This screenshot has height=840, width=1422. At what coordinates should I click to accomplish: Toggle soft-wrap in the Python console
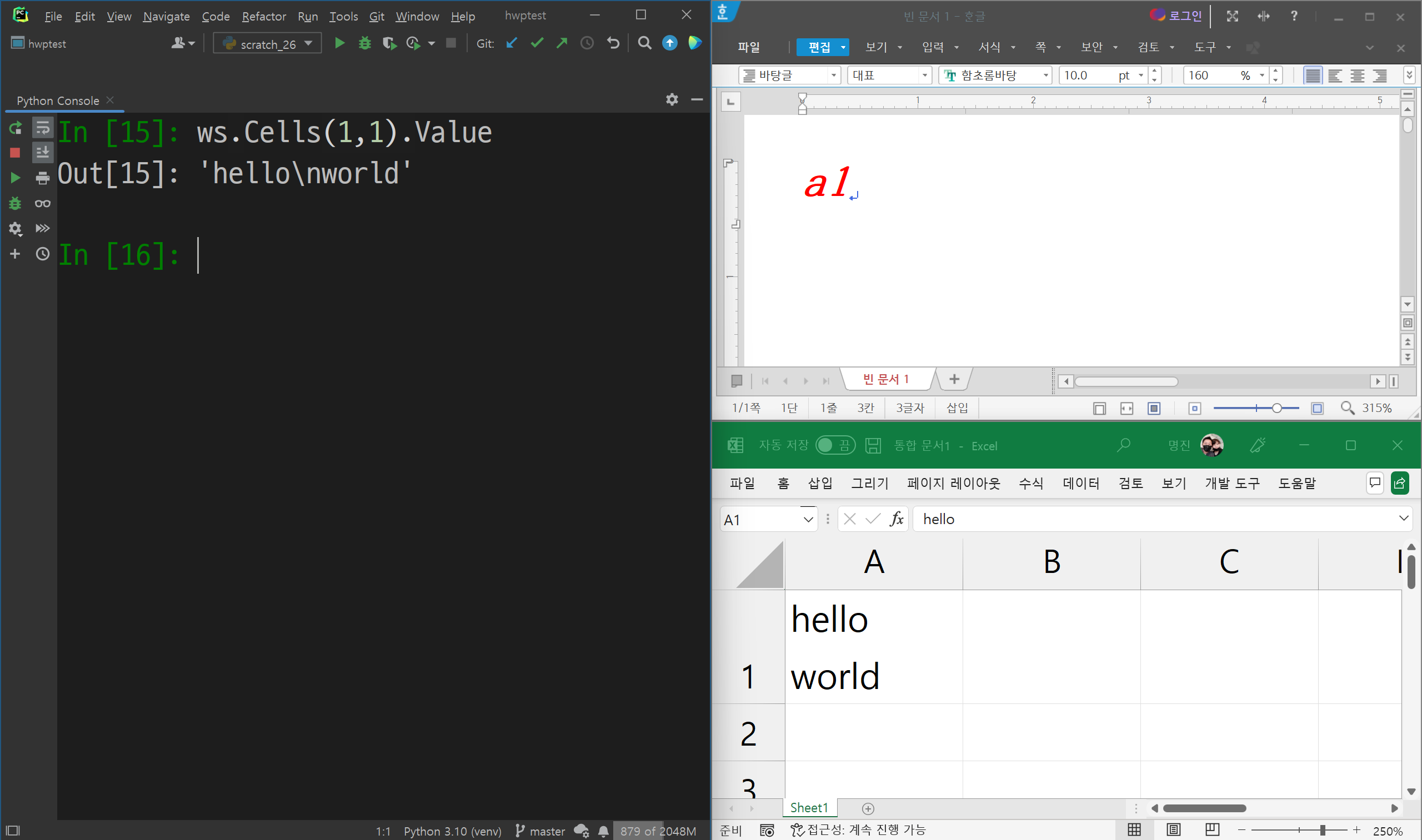pos(42,128)
